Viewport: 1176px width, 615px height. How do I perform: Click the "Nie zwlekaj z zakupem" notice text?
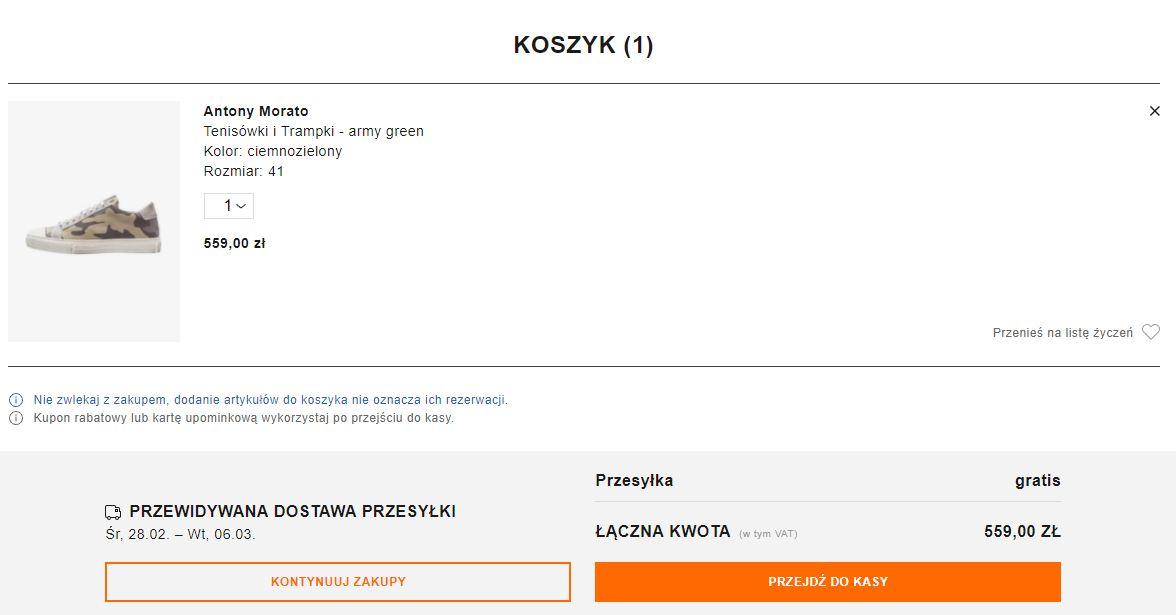click(x=270, y=400)
